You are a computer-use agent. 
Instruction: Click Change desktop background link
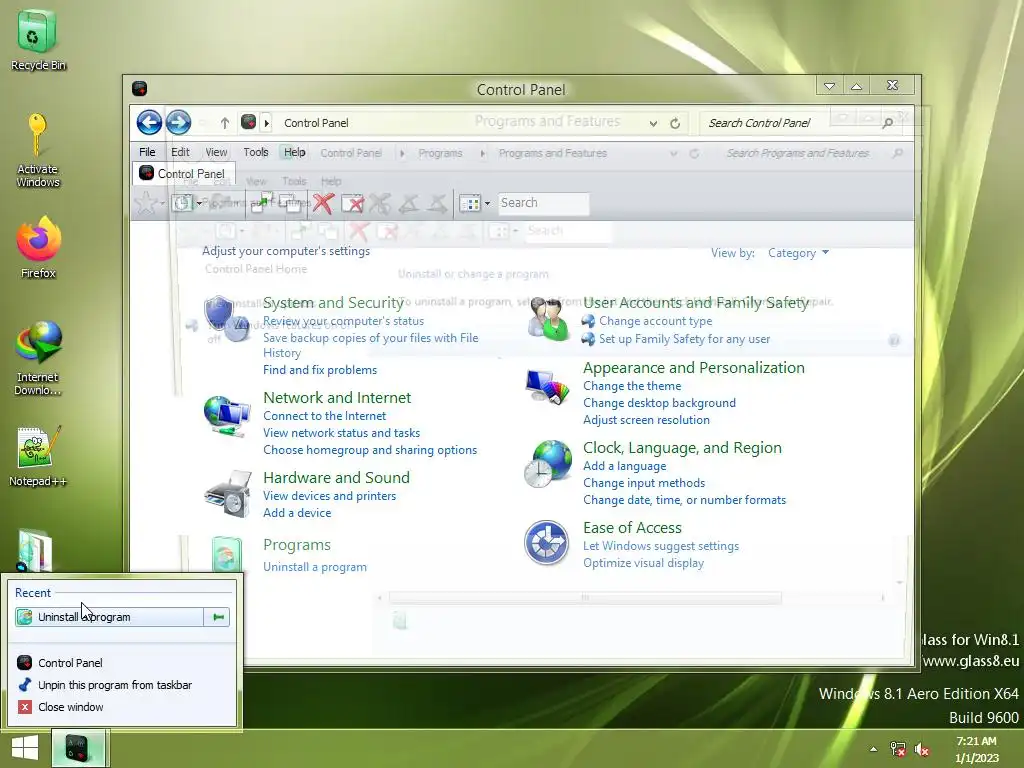660,403
